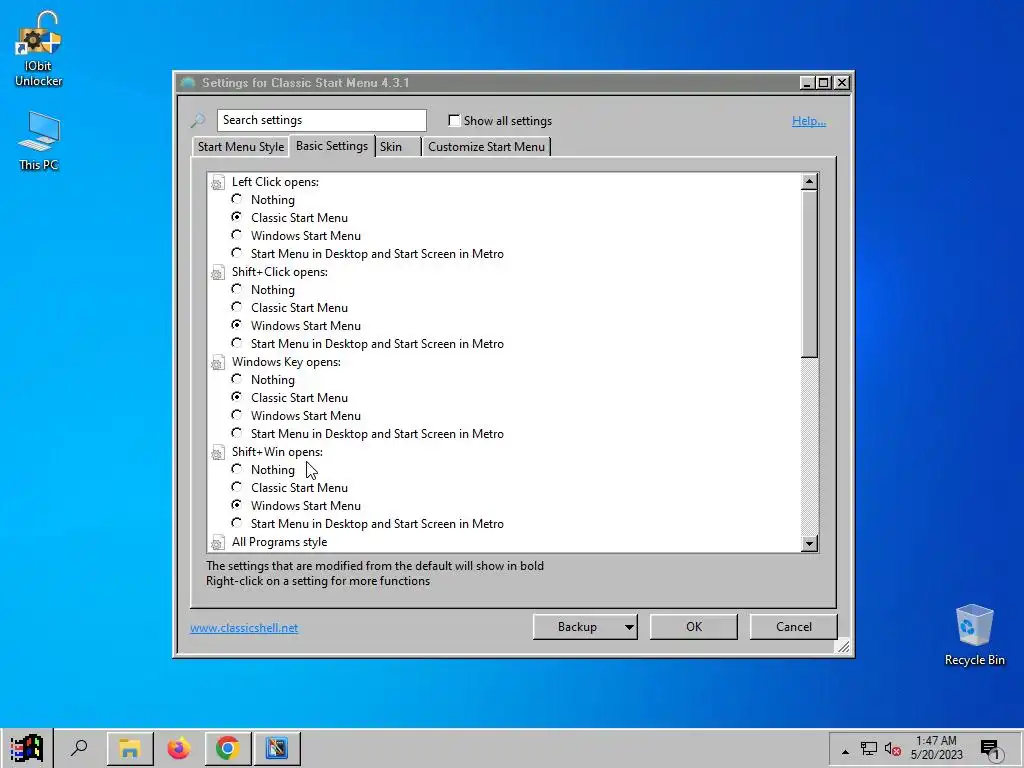
Task: Open the Backup dropdown arrow
Action: (628, 627)
